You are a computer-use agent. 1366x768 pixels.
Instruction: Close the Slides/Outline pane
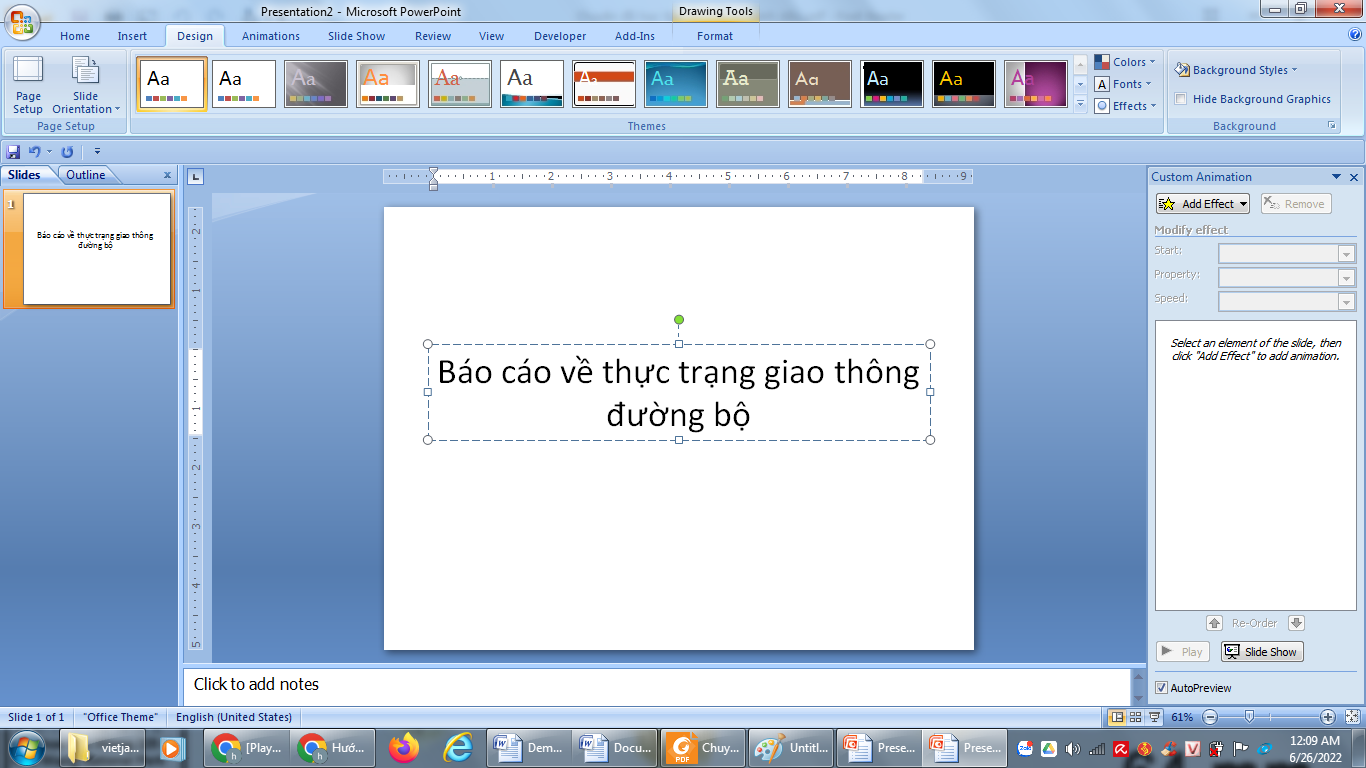pos(167,175)
